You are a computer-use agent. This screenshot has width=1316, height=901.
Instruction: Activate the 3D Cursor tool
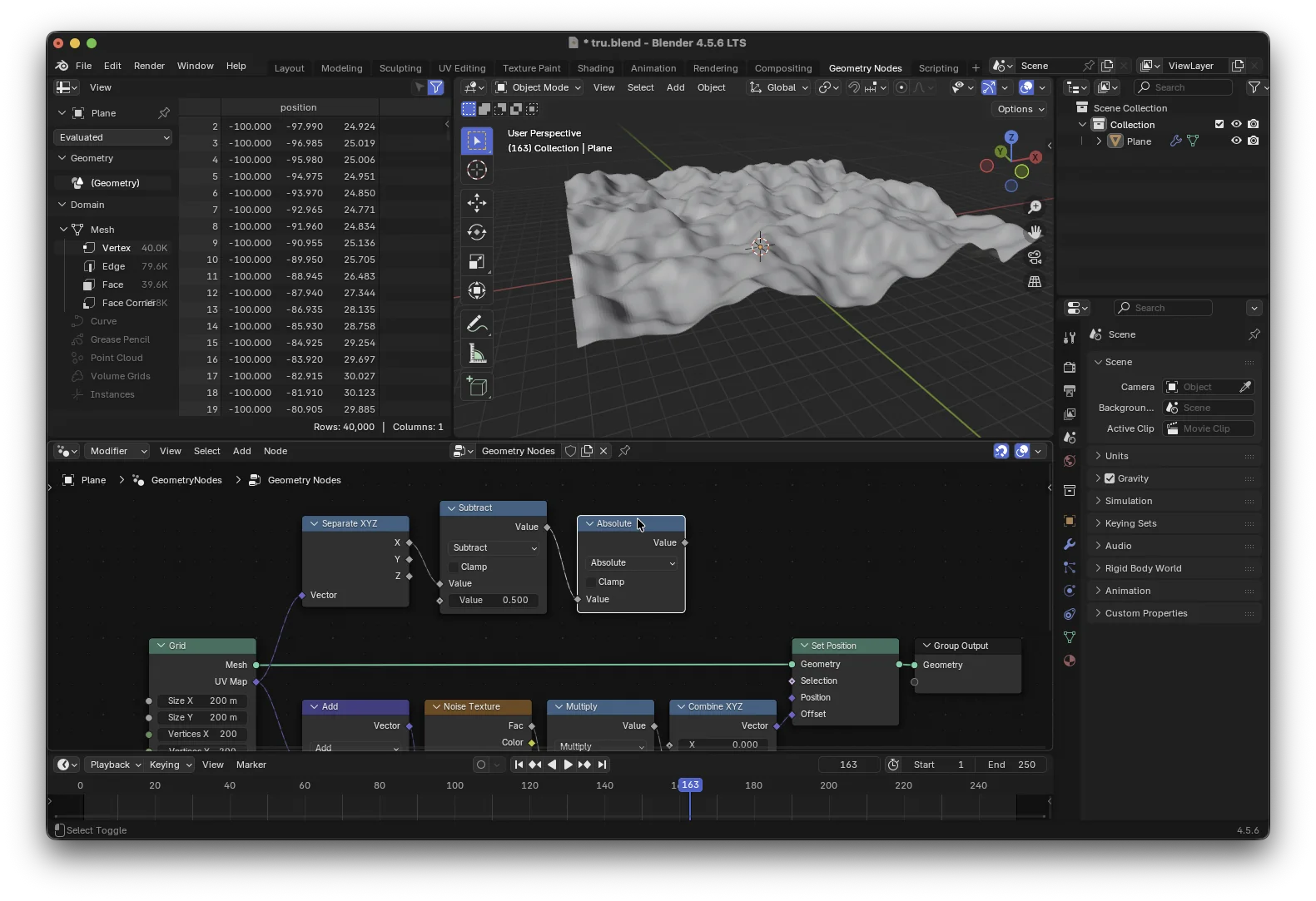[x=477, y=170]
